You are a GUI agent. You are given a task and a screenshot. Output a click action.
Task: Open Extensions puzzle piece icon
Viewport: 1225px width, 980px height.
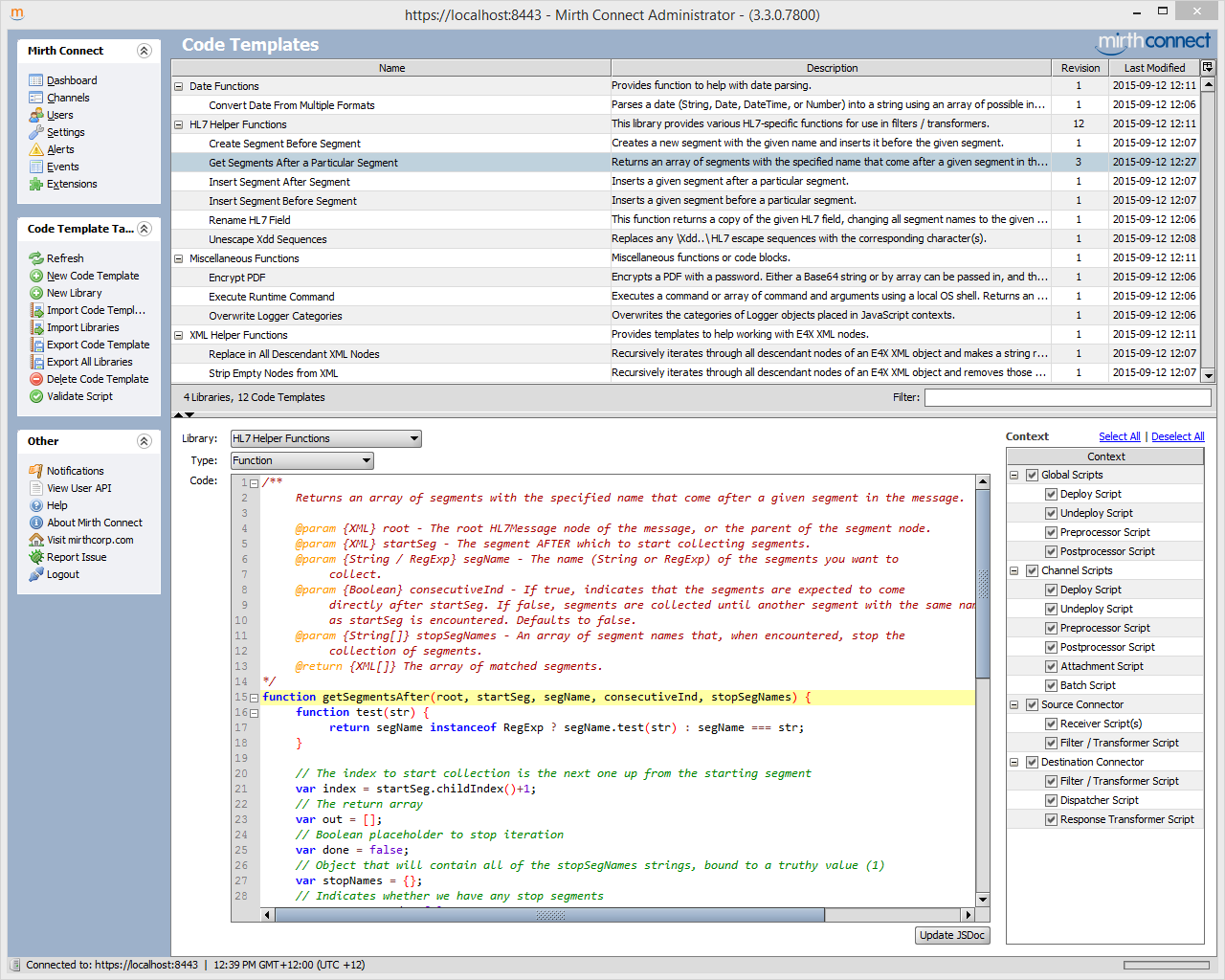click(36, 184)
